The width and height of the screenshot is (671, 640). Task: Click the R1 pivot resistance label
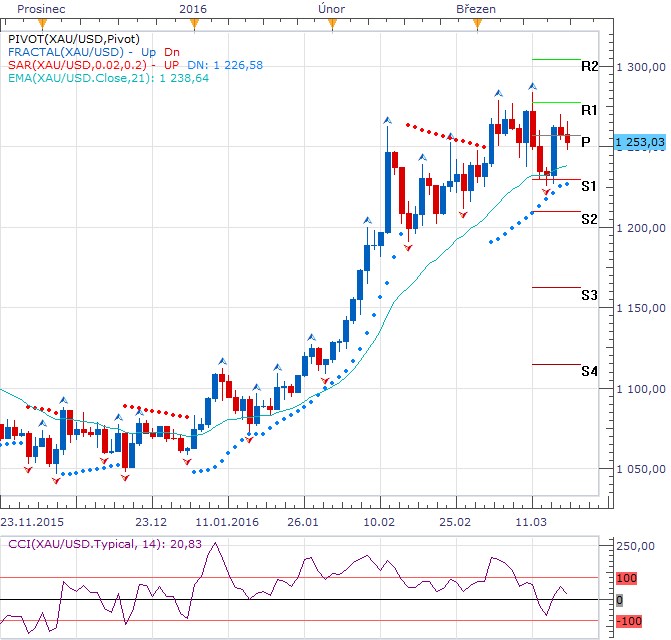[x=589, y=109]
